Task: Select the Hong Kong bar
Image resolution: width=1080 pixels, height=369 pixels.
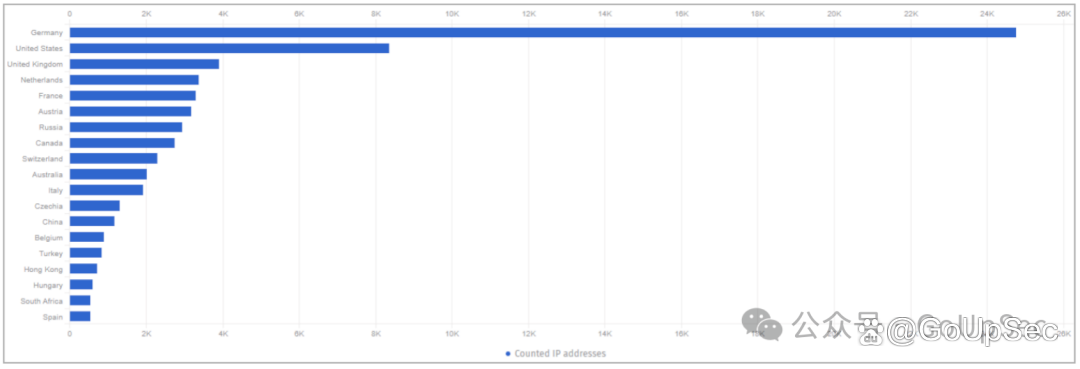Action: click(x=83, y=268)
